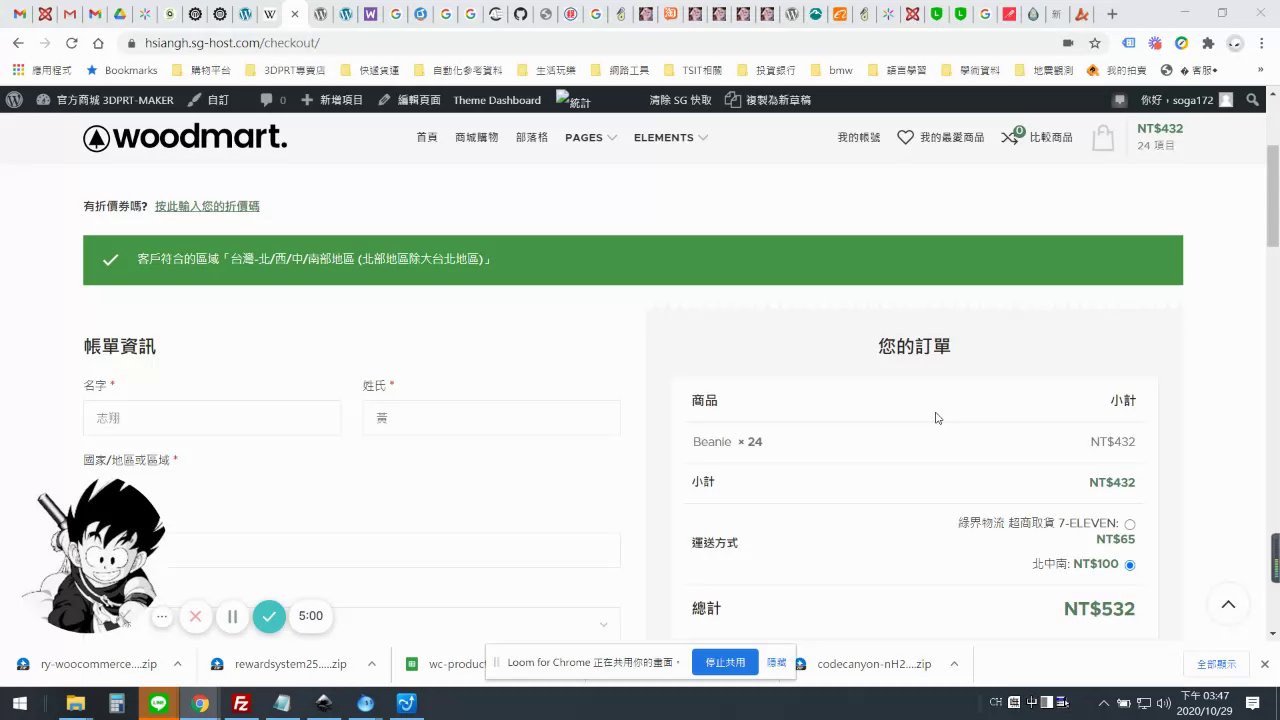This screenshot has height=720, width=1280.
Task: Open the 我的帳號 account link
Action: (x=859, y=138)
